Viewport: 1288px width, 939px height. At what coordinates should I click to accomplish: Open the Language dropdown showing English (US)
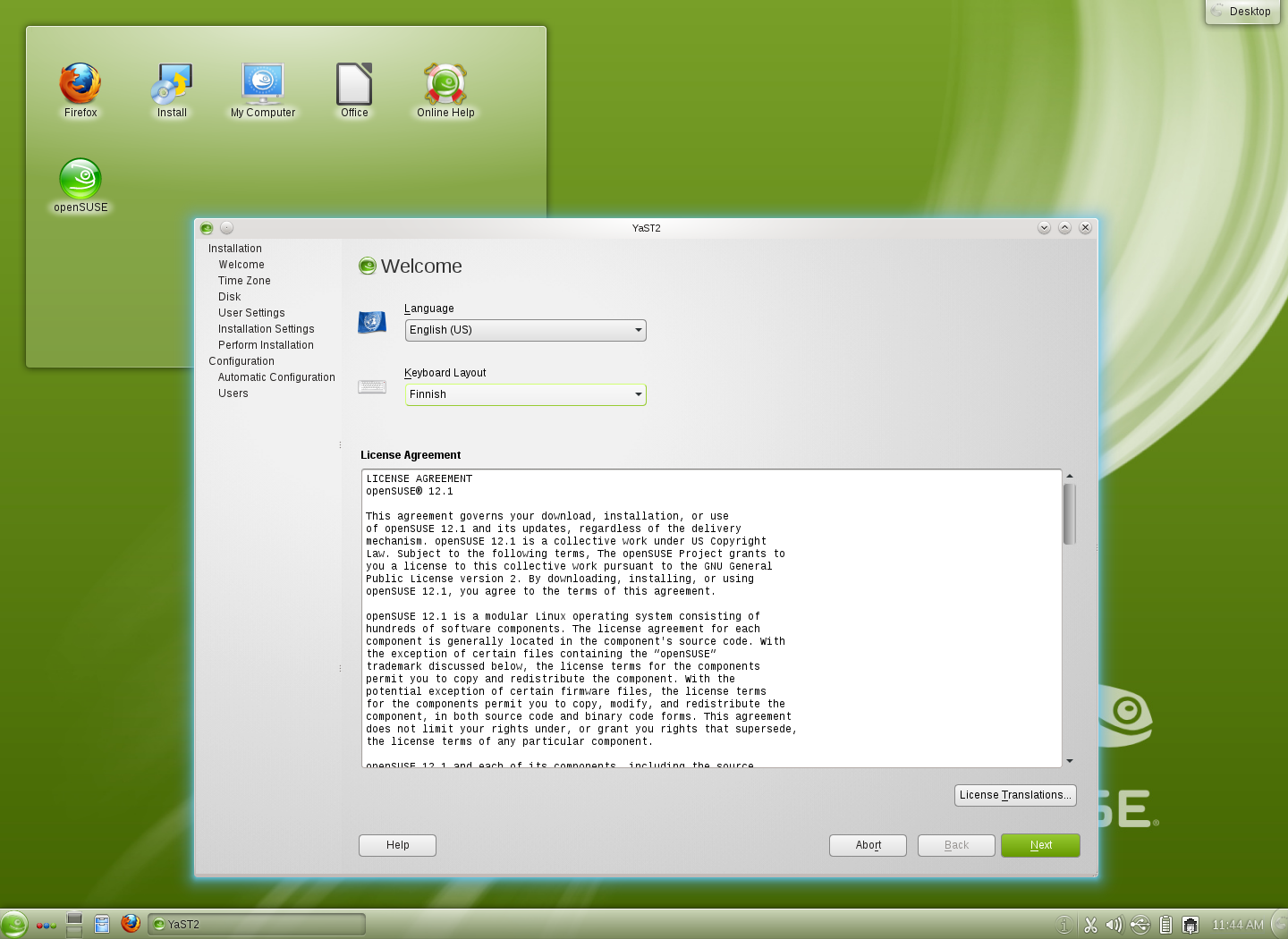526,330
